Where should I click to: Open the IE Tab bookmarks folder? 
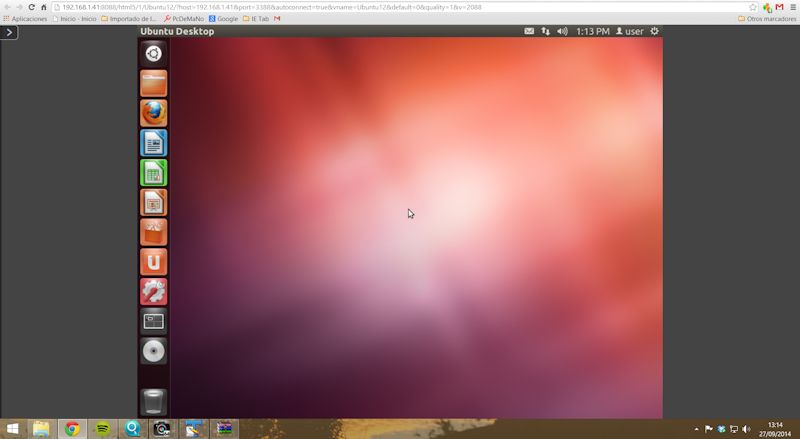[256, 19]
